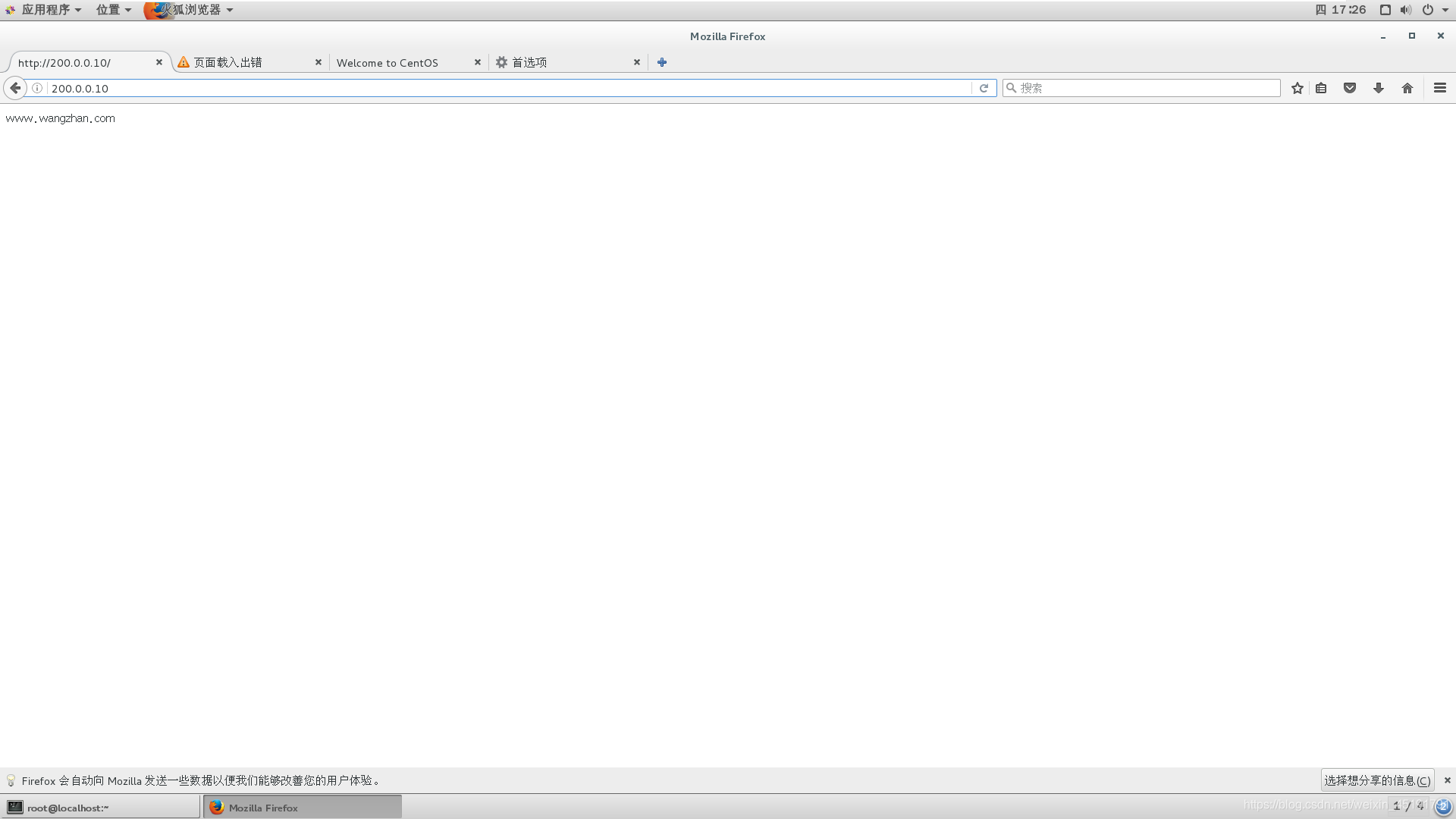Open the volume control icon
Viewport: 1456px width, 819px height.
(x=1406, y=10)
